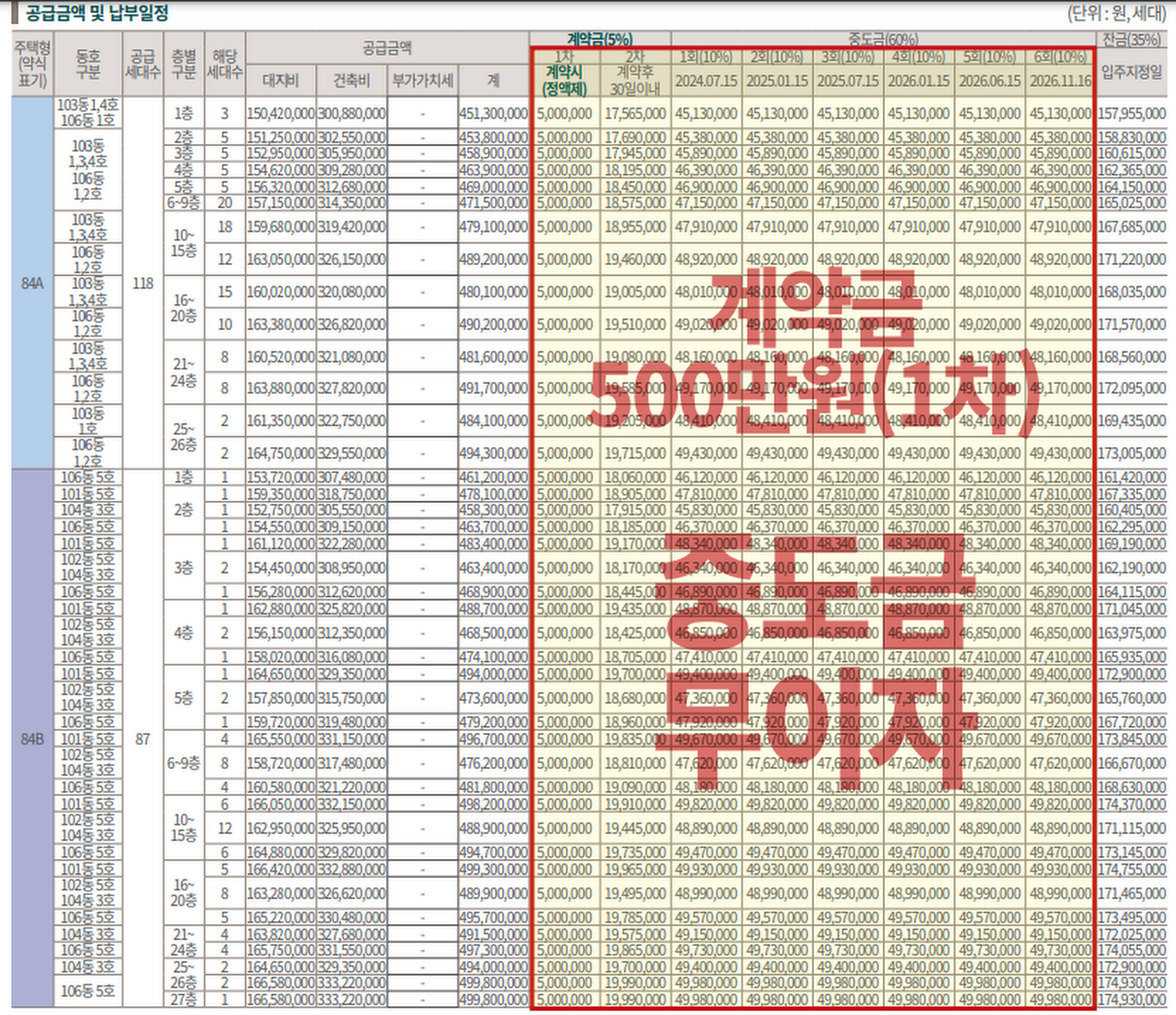Click total price '471,500,000'
Viewport: 1176px width, 1015px height.
tap(493, 203)
